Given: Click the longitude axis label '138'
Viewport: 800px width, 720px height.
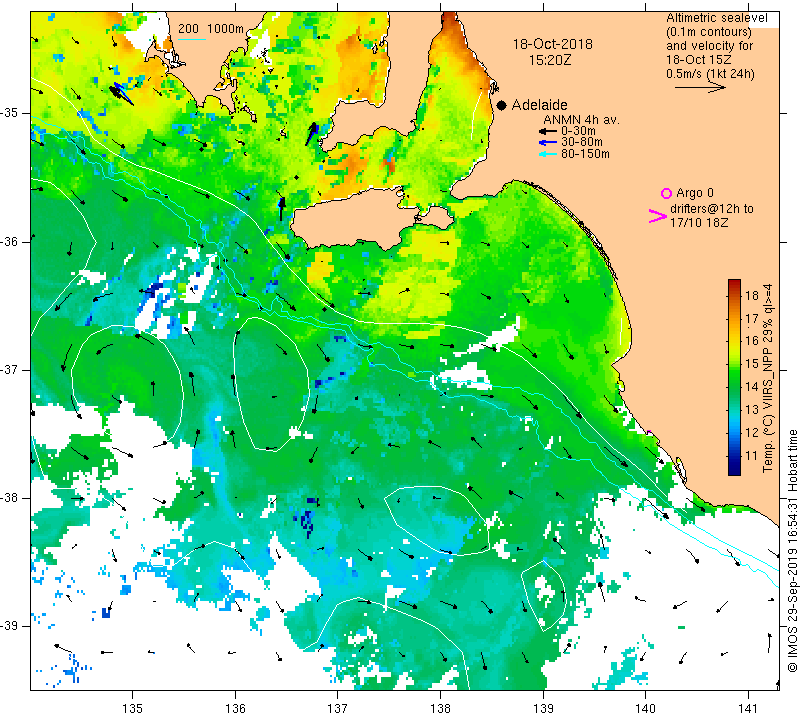Looking at the screenshot, I should pyautogui.click(x=440, y=708).
